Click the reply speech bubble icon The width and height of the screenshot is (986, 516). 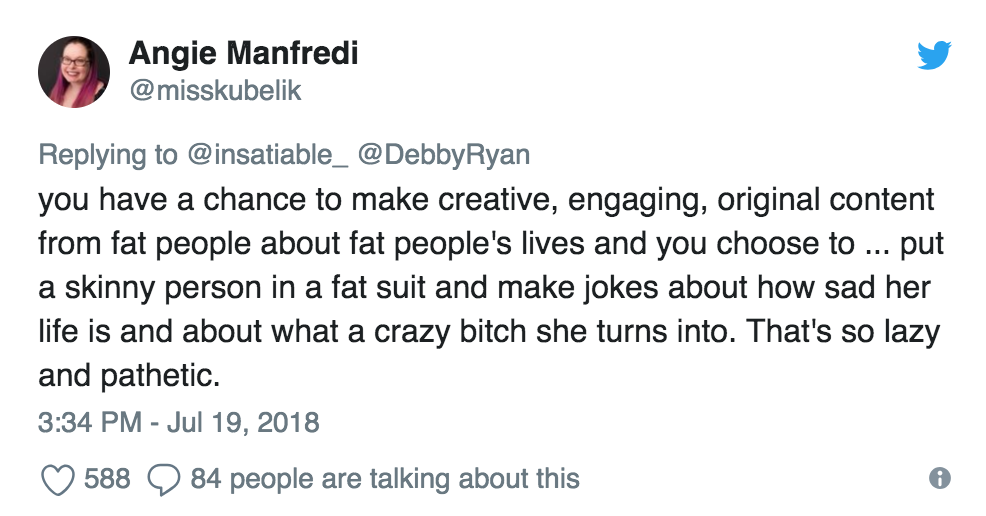tap(162, 478)
